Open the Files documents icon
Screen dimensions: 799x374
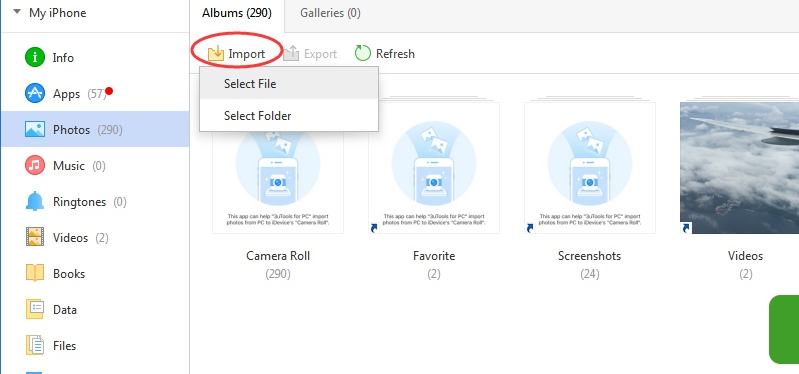(x=35, y=345)
